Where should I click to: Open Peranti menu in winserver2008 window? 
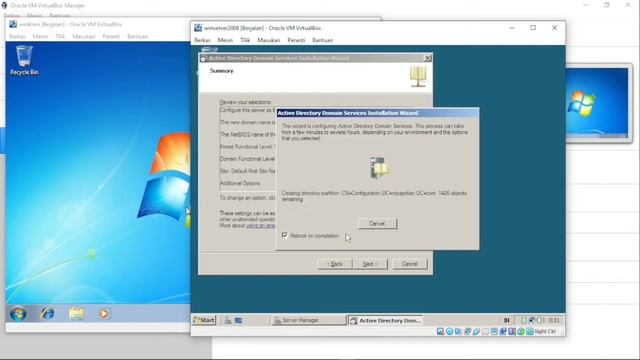coord(296,40)
